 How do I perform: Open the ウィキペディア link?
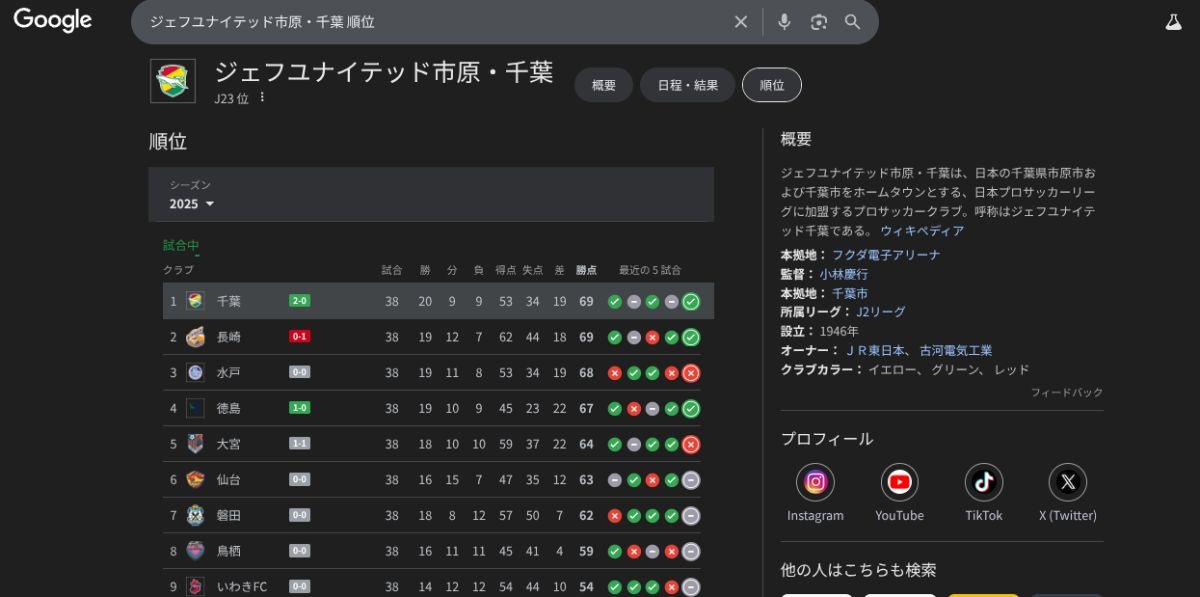pos(922,231)
